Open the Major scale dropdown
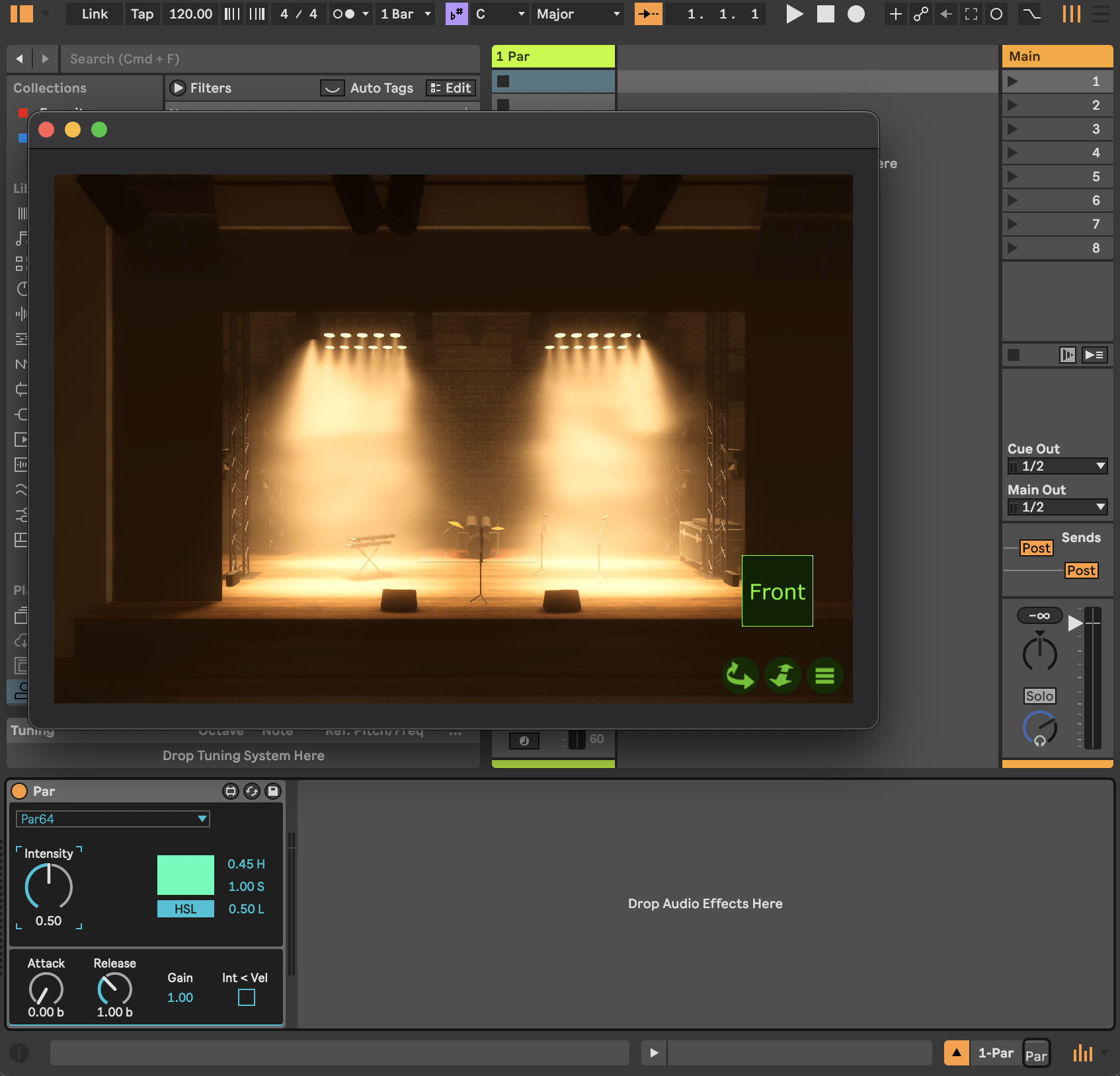The height and width of the screenshot is (1076, 1120). pyautogui.click(x=578, y=14)
